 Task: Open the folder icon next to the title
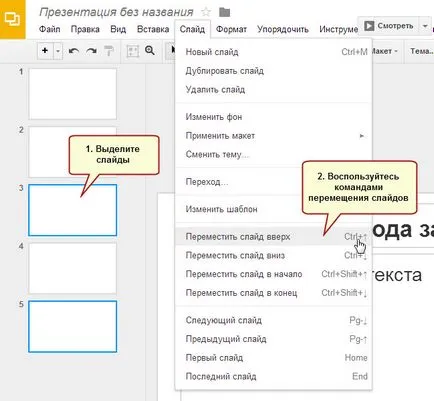tap(225, 12)
